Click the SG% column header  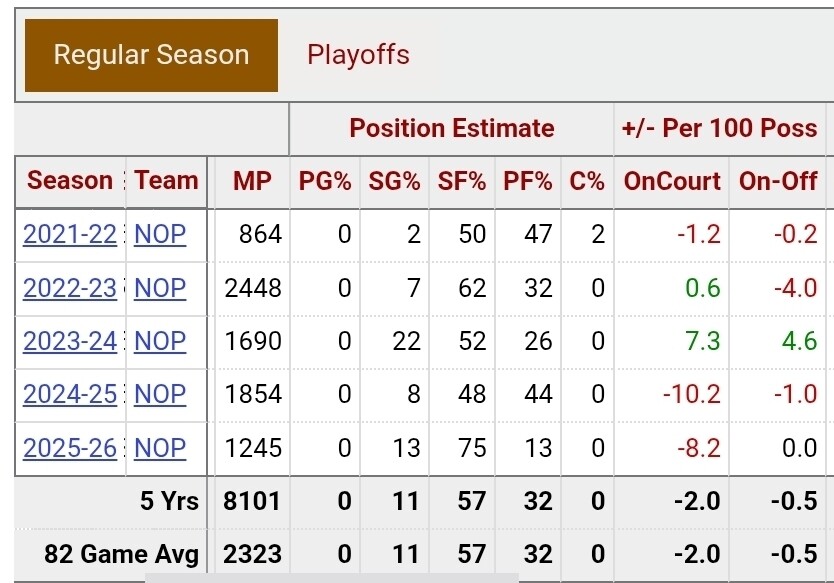click(x=394, y=181)
